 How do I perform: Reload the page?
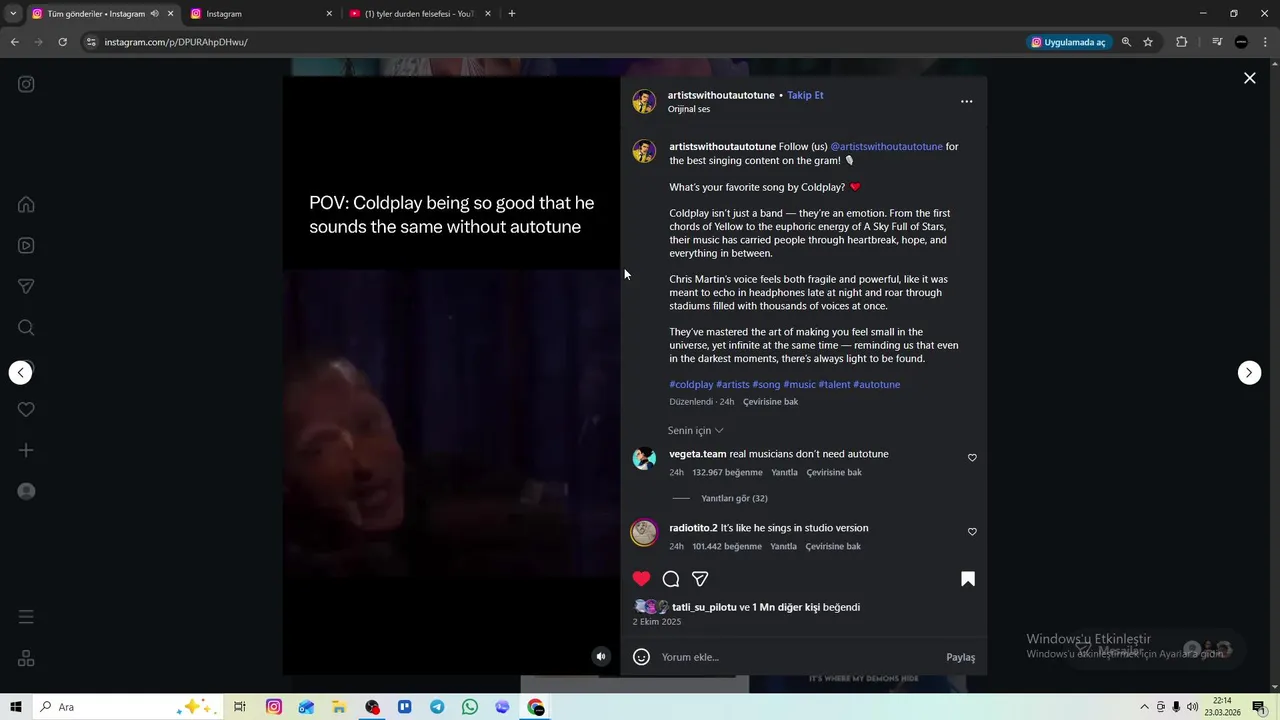tap(62, 42)
